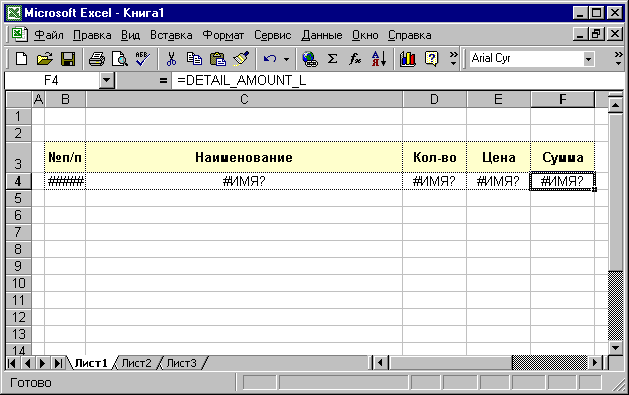Viewport: 629px width, 395px height.
Task: Select the Наименование header cell
Action: (x=244, y=157)
